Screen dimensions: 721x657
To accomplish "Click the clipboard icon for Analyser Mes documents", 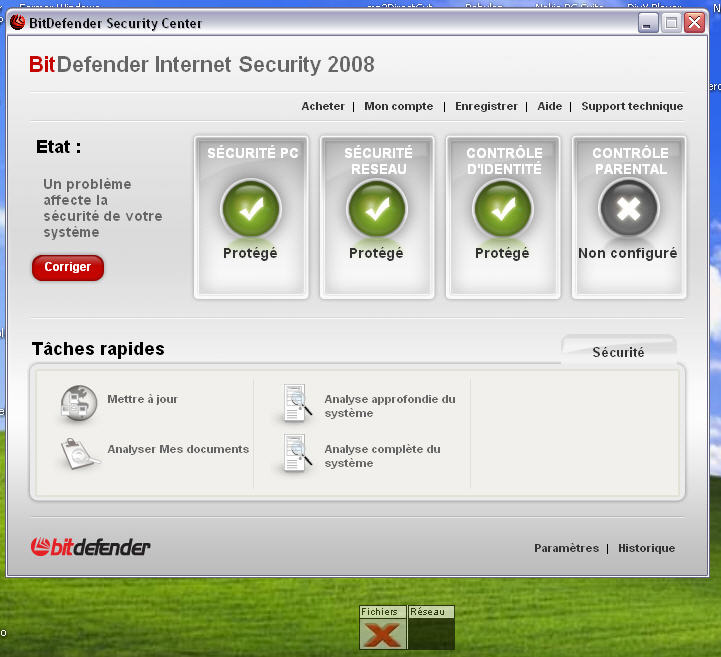I will coord(79,453).
